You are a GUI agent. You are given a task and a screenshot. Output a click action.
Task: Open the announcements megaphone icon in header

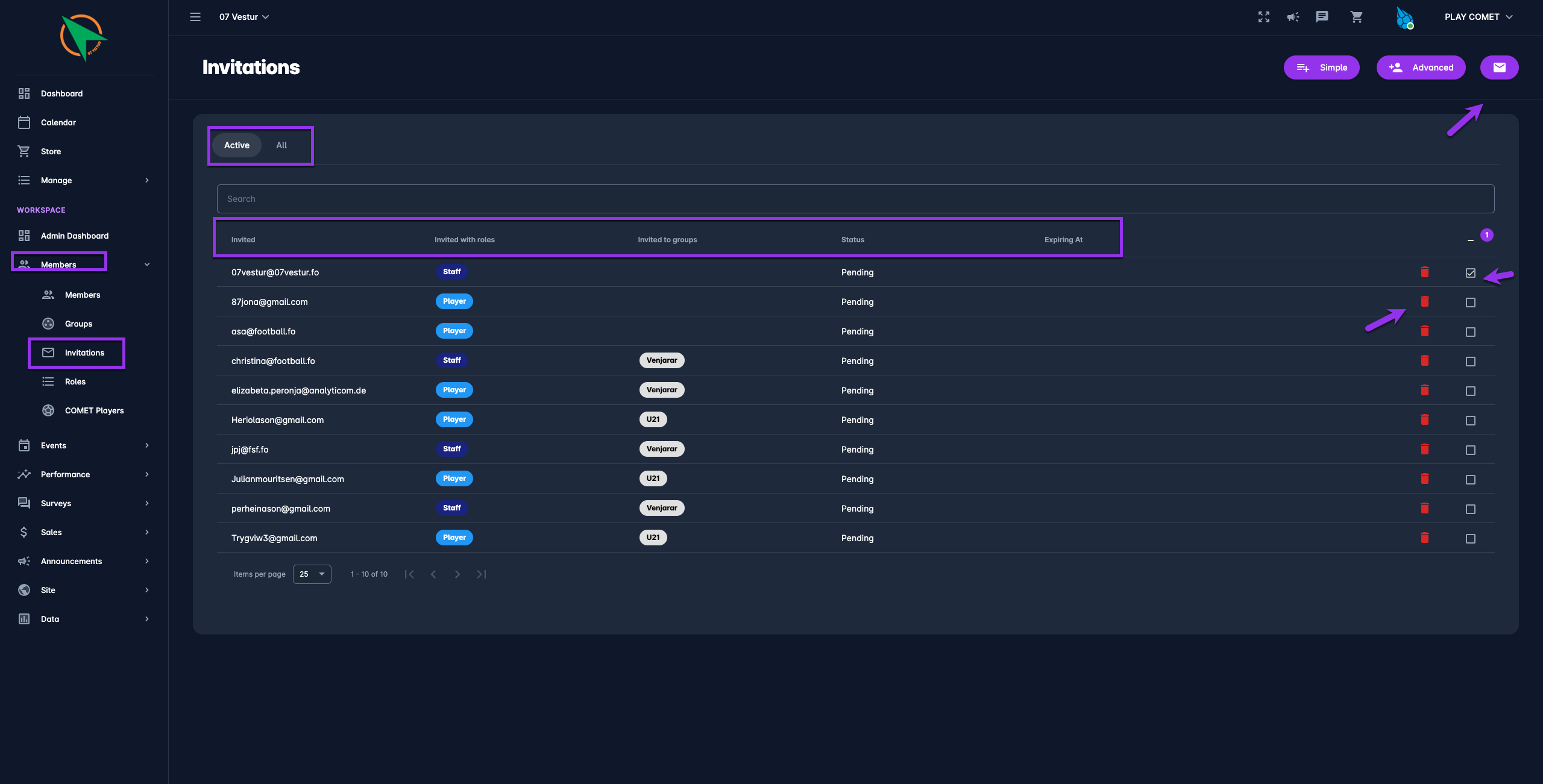(x=1293, y=17)
